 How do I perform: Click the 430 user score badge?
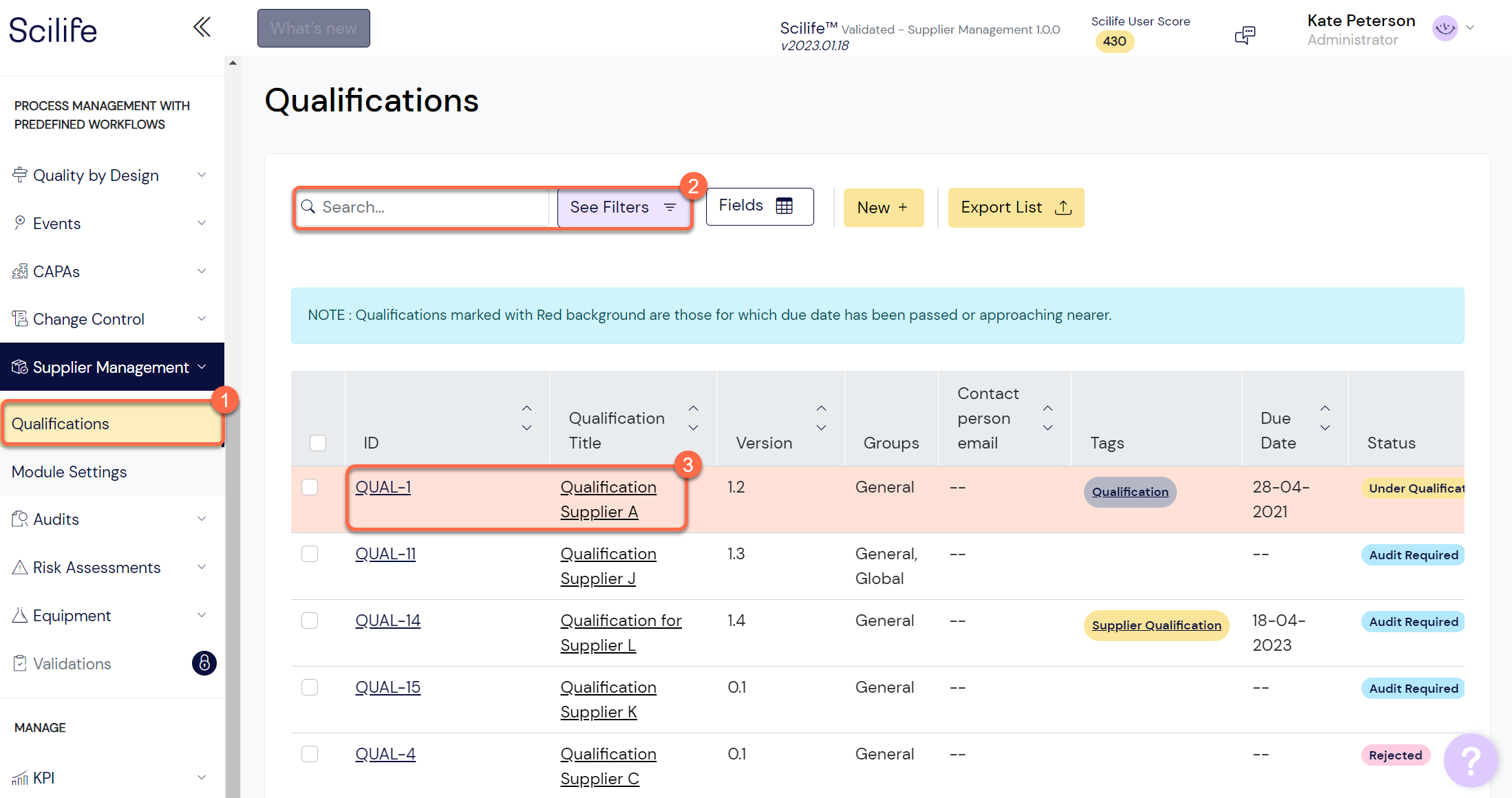tap(1114, 41)
